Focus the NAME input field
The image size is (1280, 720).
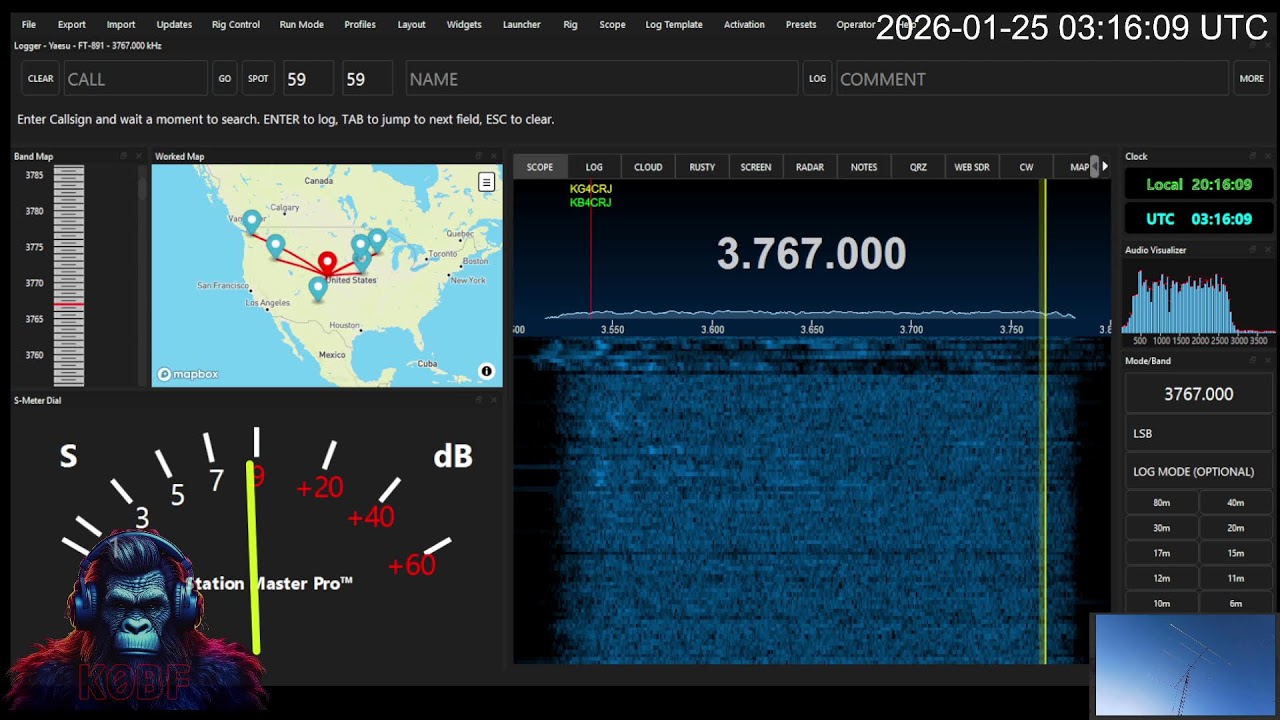(x=602, y=79)
